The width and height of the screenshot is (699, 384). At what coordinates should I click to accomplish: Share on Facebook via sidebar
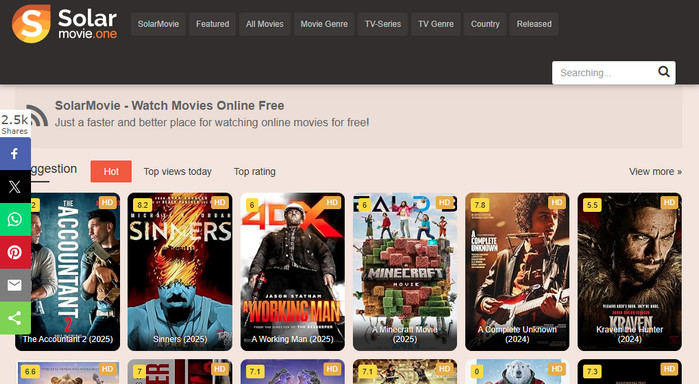point(15,154)
